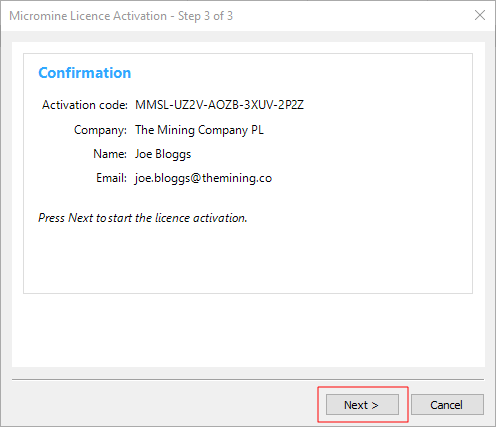Select company value The Mining Company PL
Image resolution: width=498 pixels, height=431 pixels.
pos(199,130)
